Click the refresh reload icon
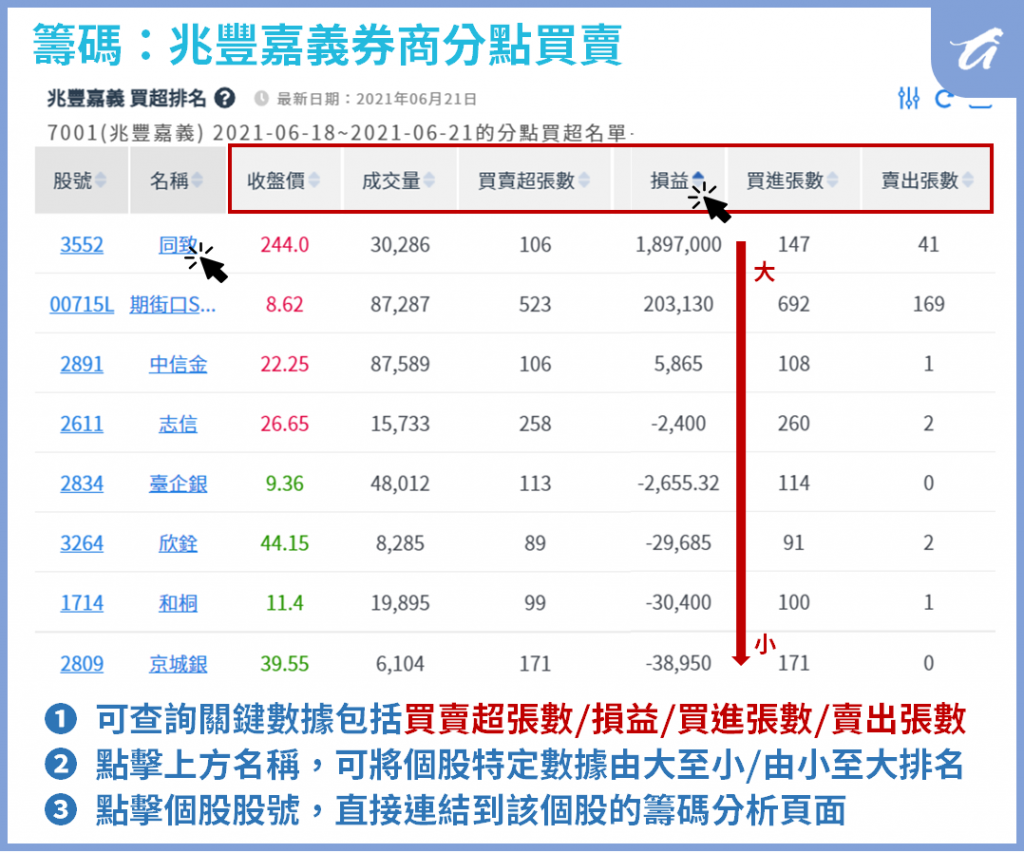 [944, 99]
